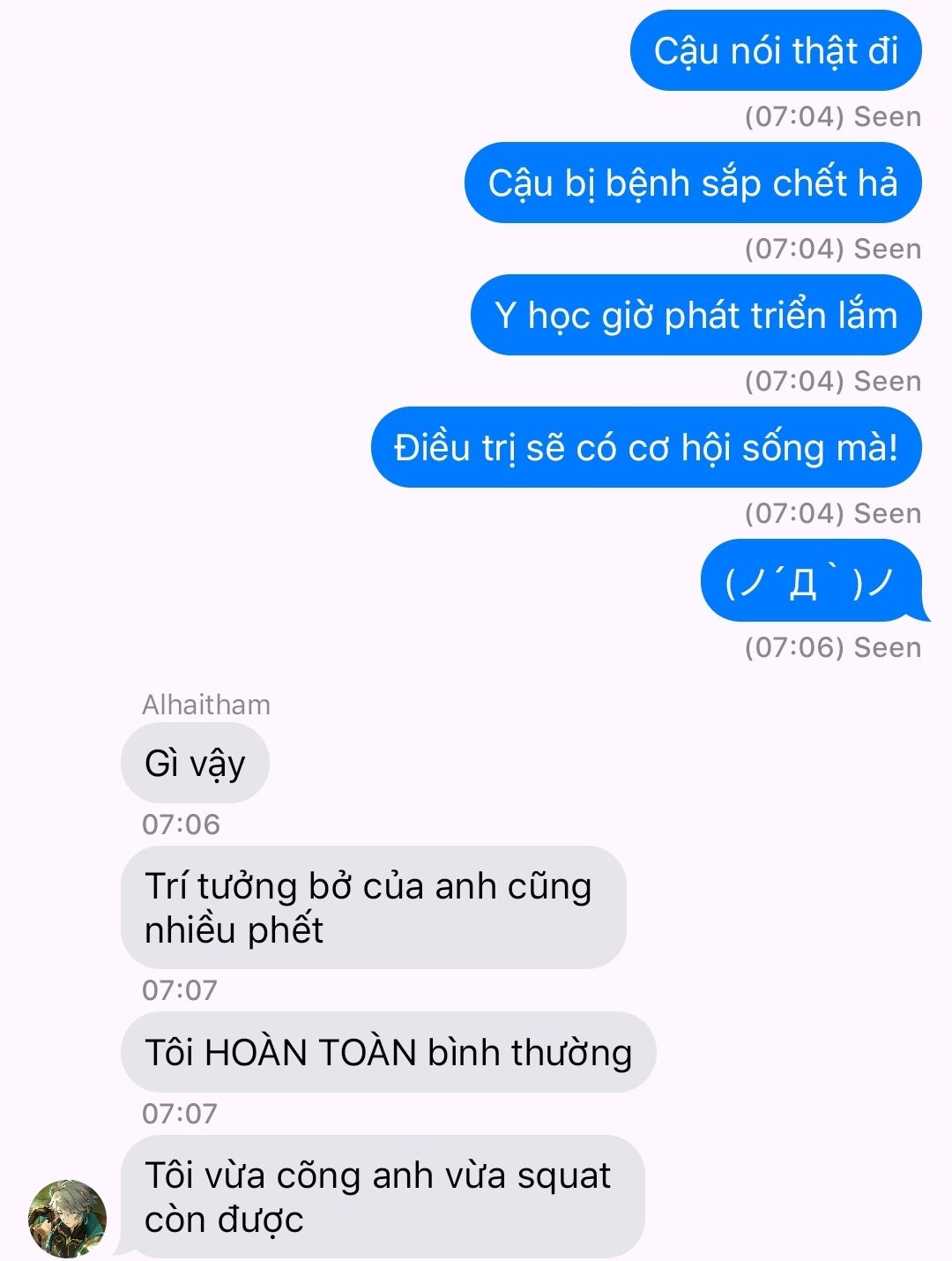
Task: Tap the (07:06) Seen status text
Action: tap(833, 647)
